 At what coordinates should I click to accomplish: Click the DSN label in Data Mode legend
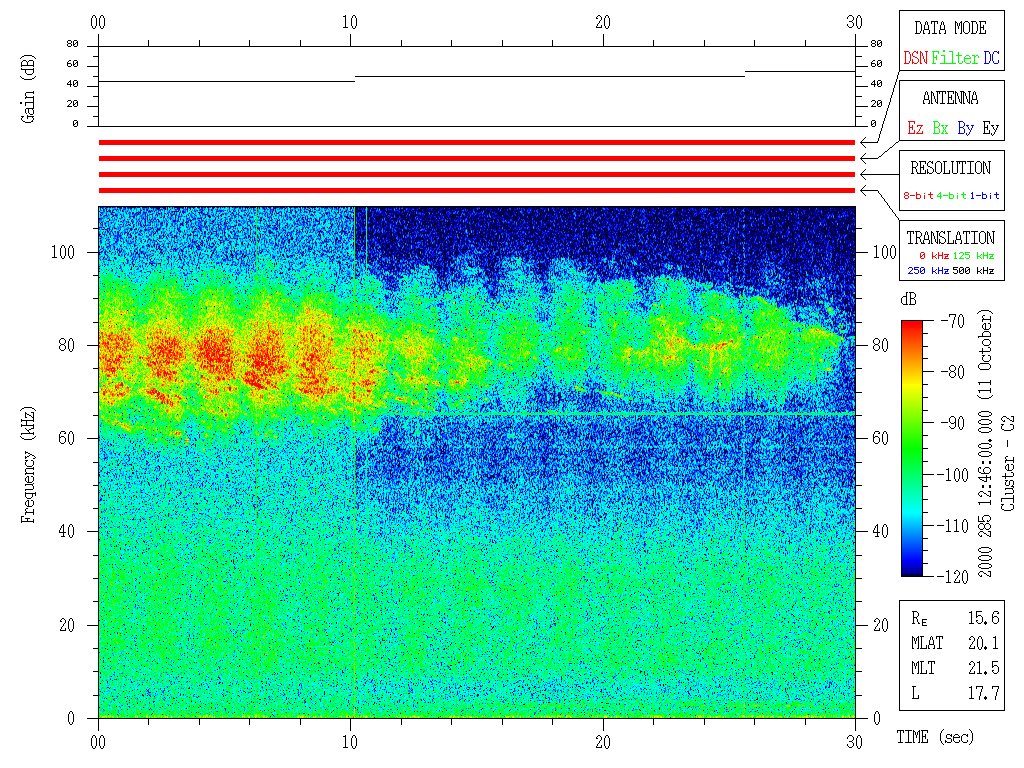coord(915,58)
